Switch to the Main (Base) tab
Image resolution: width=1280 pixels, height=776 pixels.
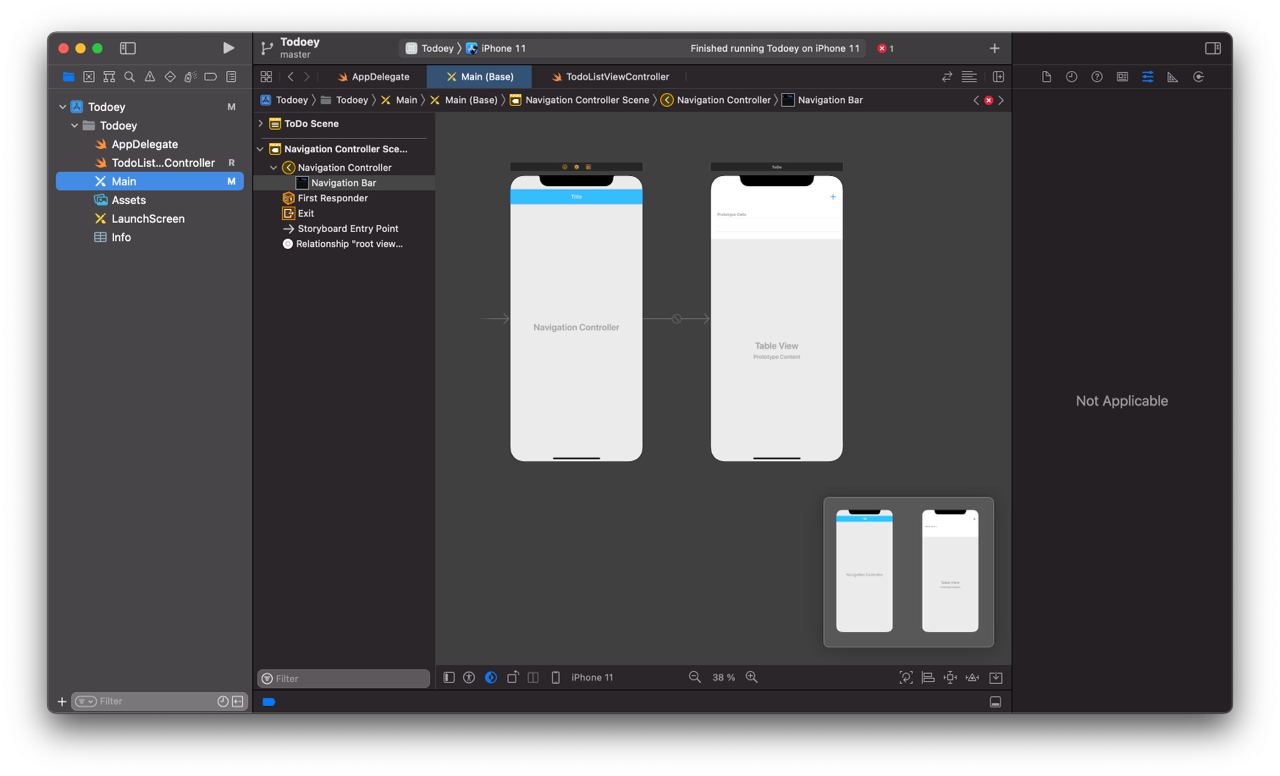pos(479,77)
